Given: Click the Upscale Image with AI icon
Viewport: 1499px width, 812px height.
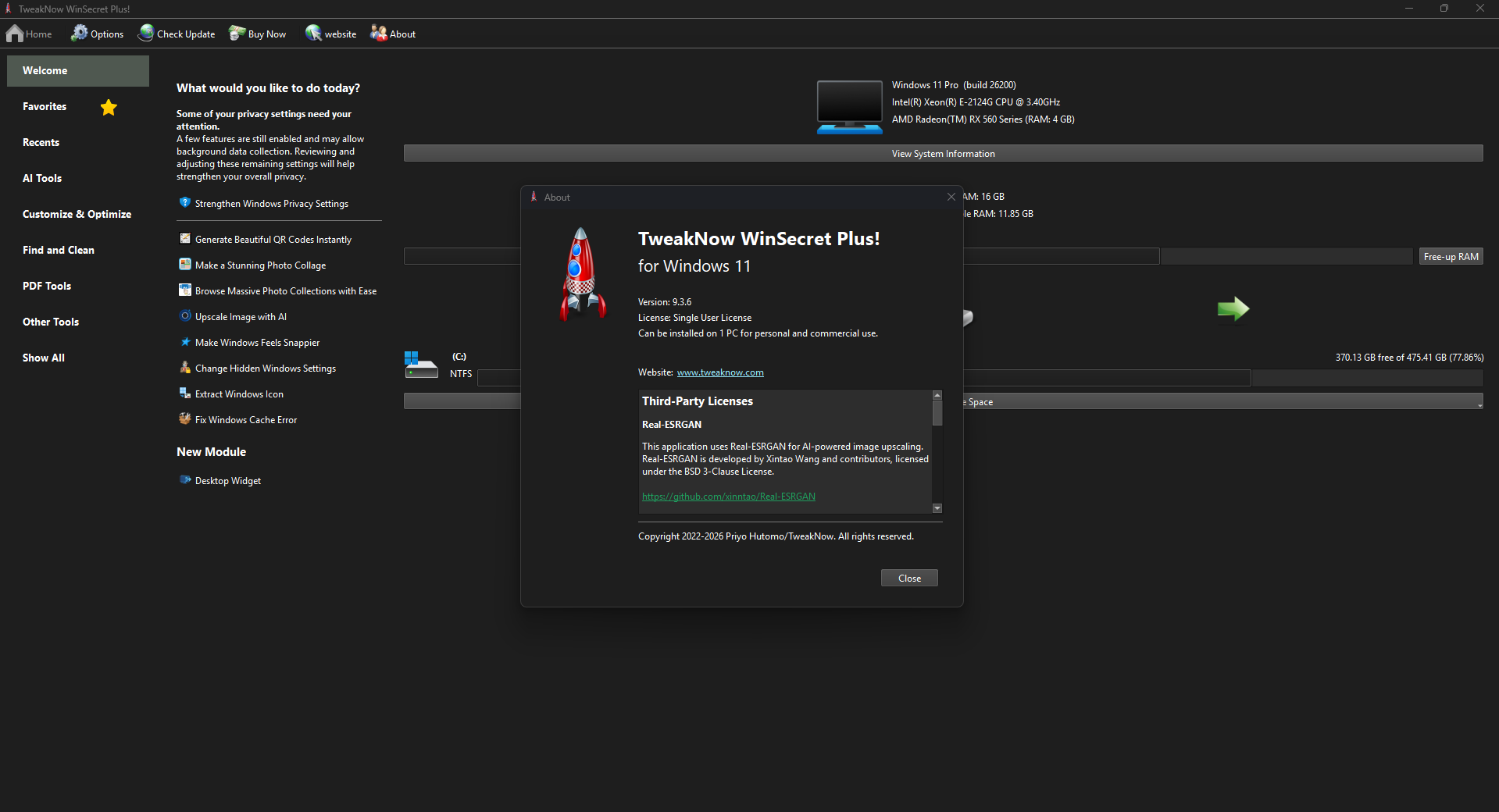Looking at the screenshot, I should tap(185, 316).
